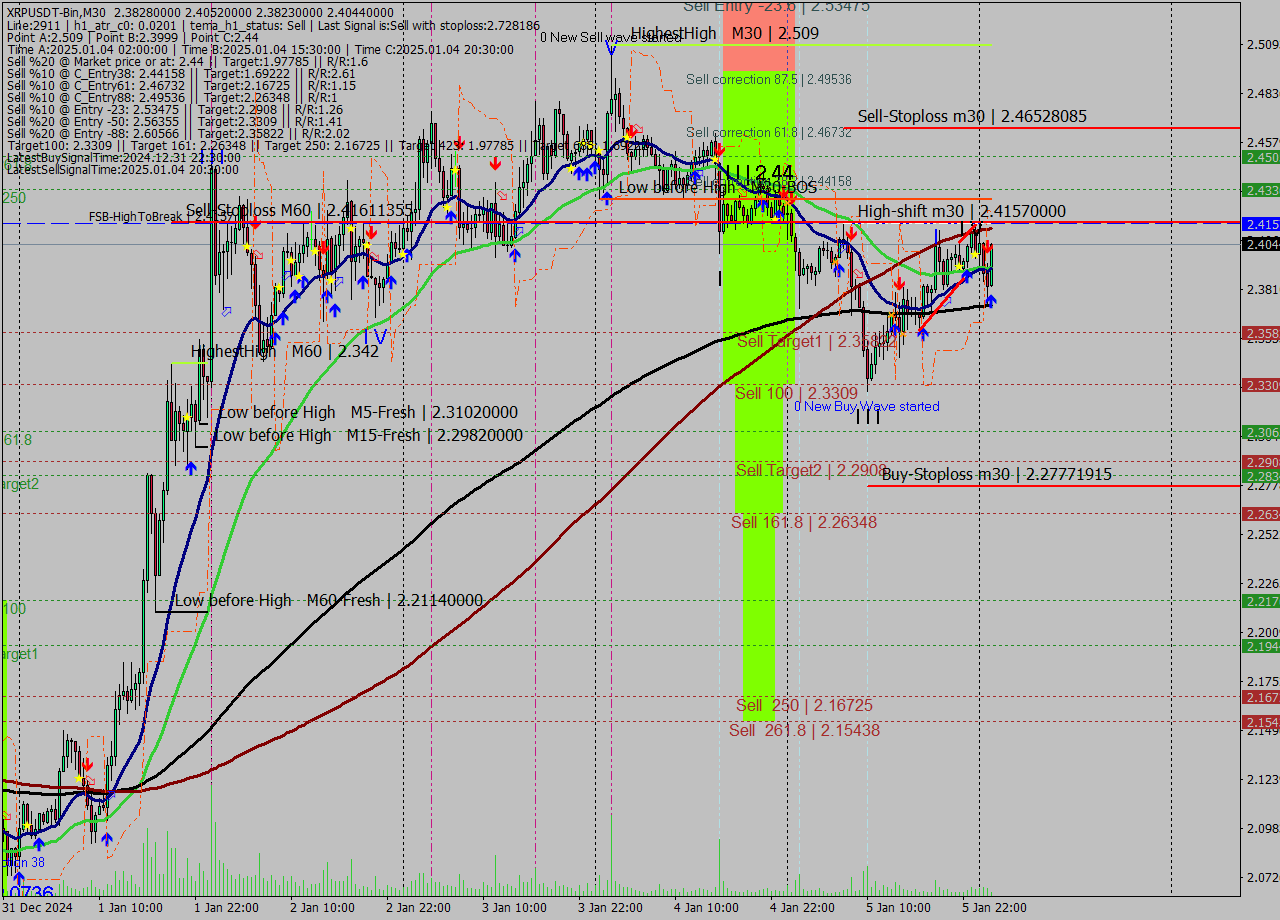This screenshot has height=920, width=1280.
Task: Click the blue 2.415 price tag
Action: pyautogui.click(x=1261, y=224)
